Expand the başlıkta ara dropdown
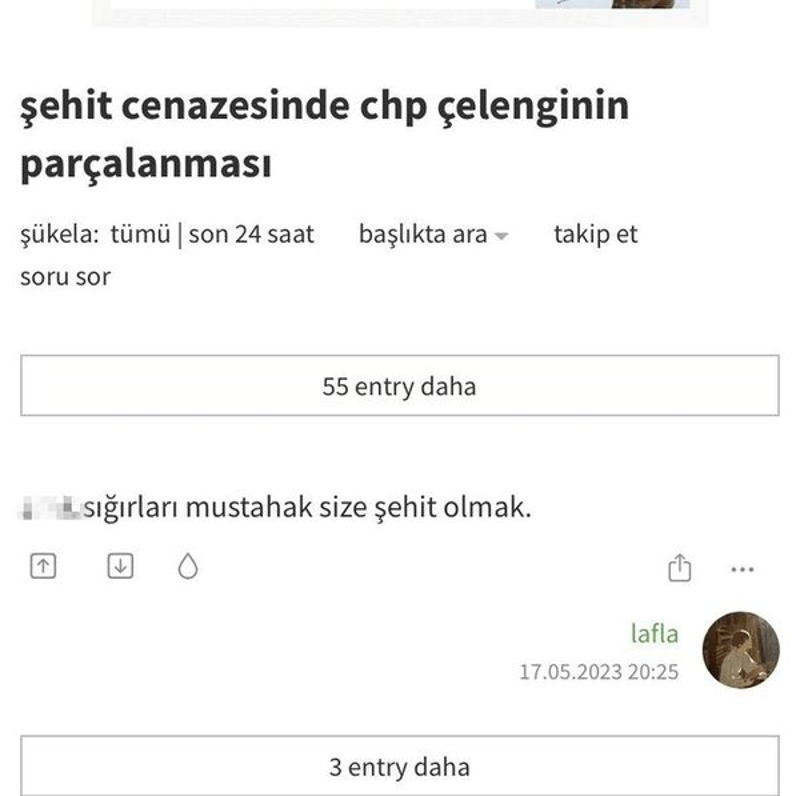The image size is (800, 796). [503, 237]
